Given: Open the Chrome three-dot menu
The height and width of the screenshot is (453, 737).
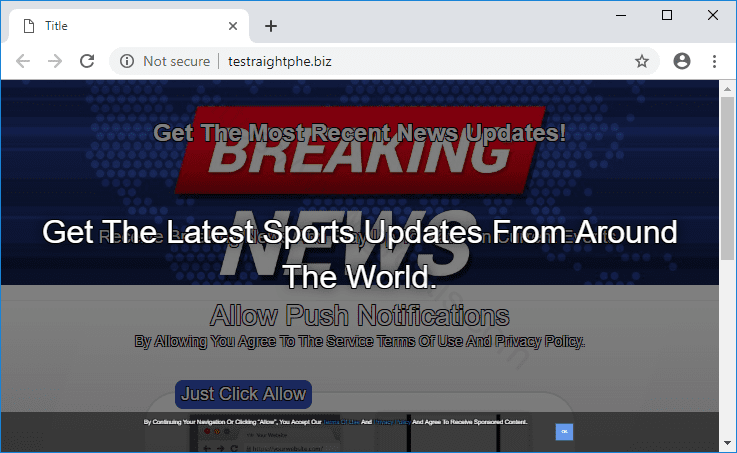Looking at the screenshot, I should (x=714, y=61).
